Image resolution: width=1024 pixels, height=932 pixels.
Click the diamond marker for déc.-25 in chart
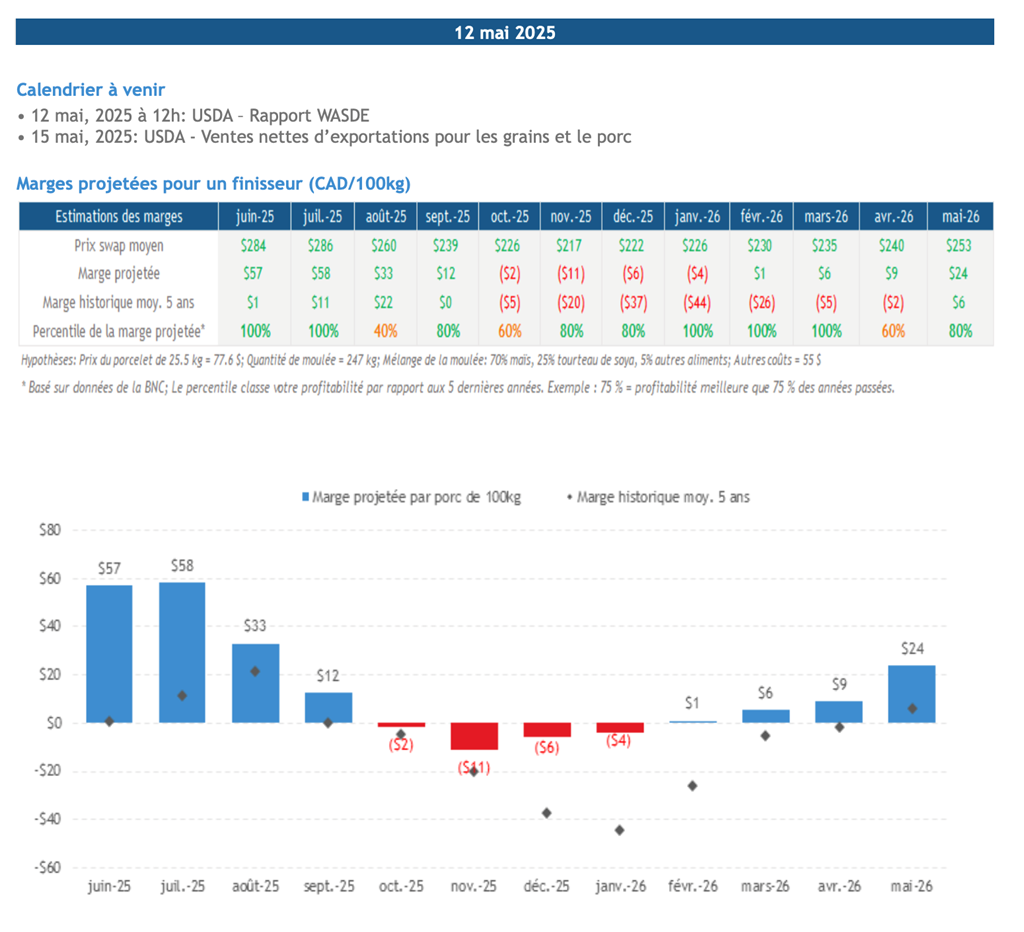pos(546,813)
